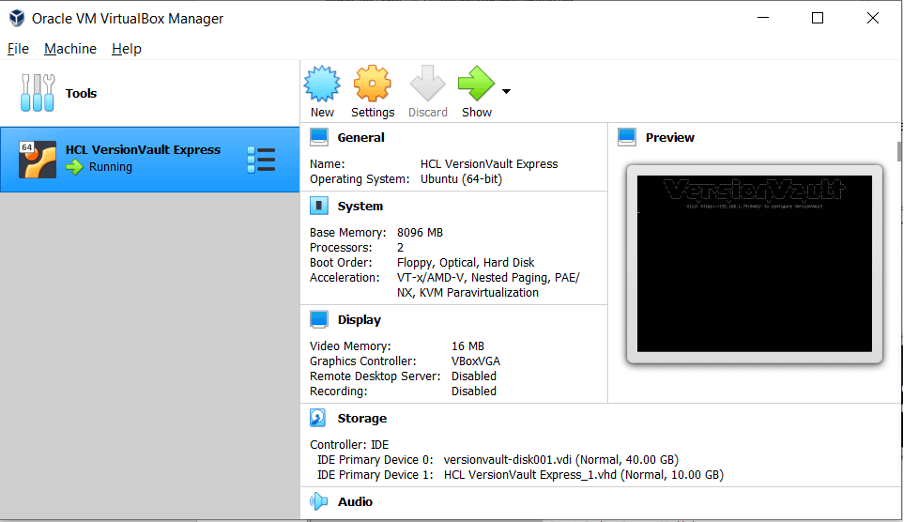
Task: Click the System section chip icon
Action: coord(319,206)
